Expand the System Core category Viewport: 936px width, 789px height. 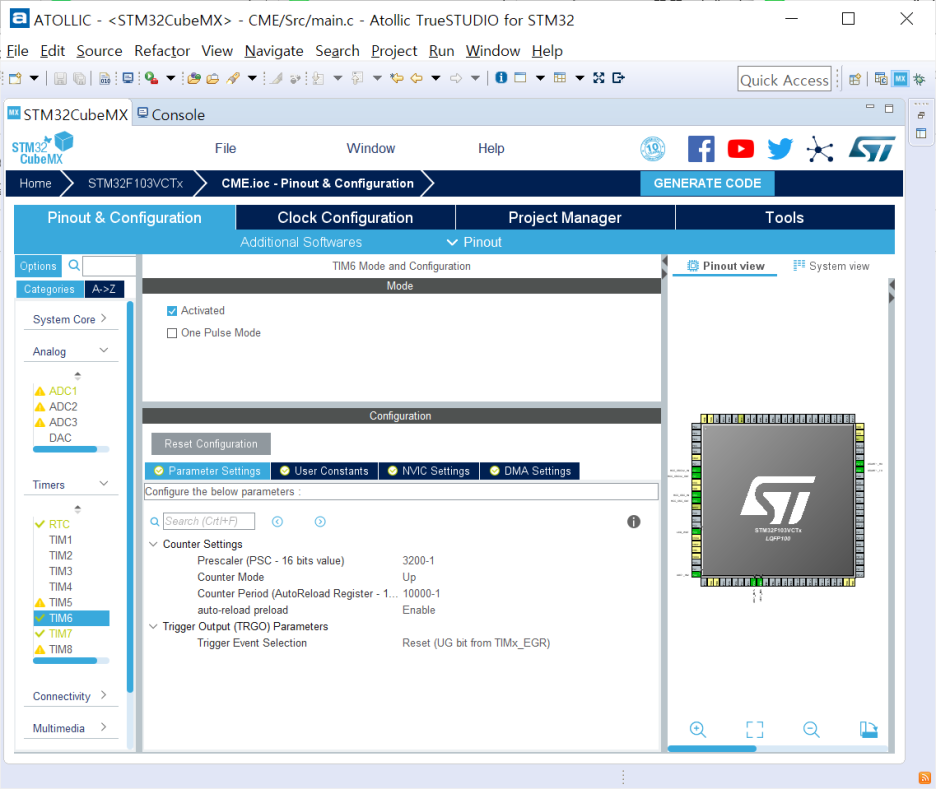click(104, 319)
